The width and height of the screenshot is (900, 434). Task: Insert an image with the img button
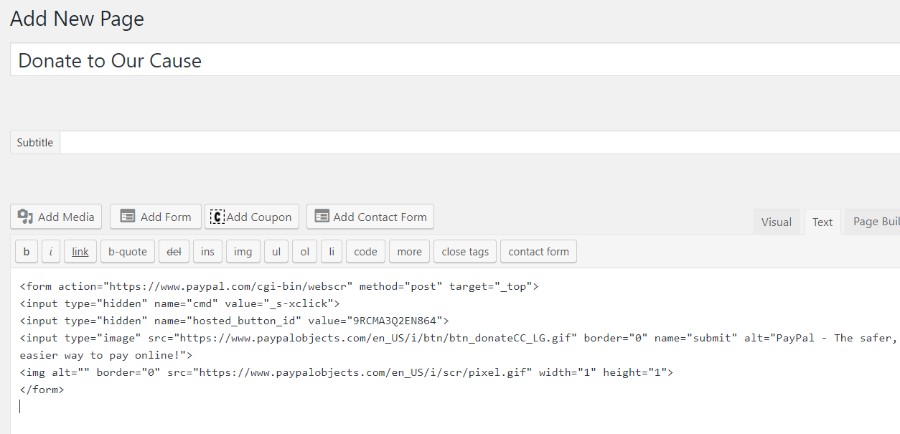tap(242, 252)
